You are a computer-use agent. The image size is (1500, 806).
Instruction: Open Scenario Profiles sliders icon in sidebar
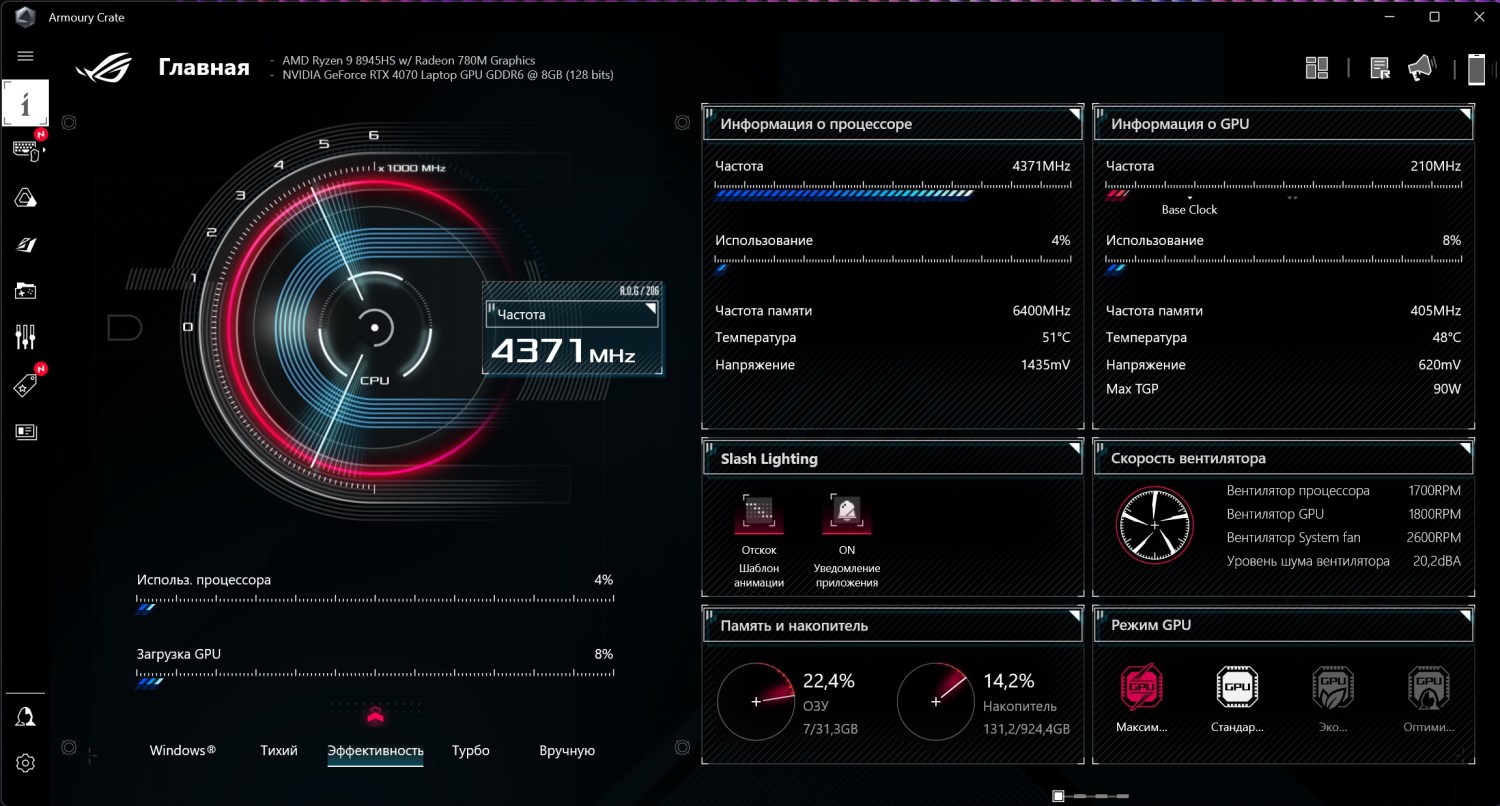click(26, 337)
